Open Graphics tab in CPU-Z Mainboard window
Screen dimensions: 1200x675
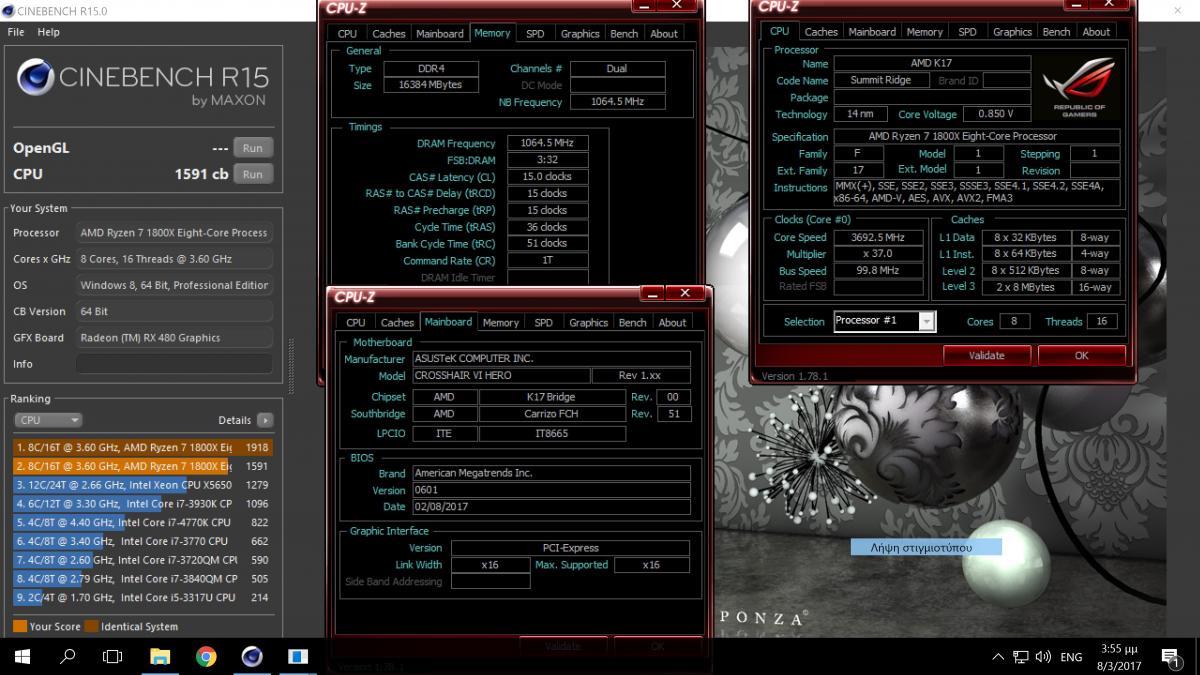[x=588, y=322]
